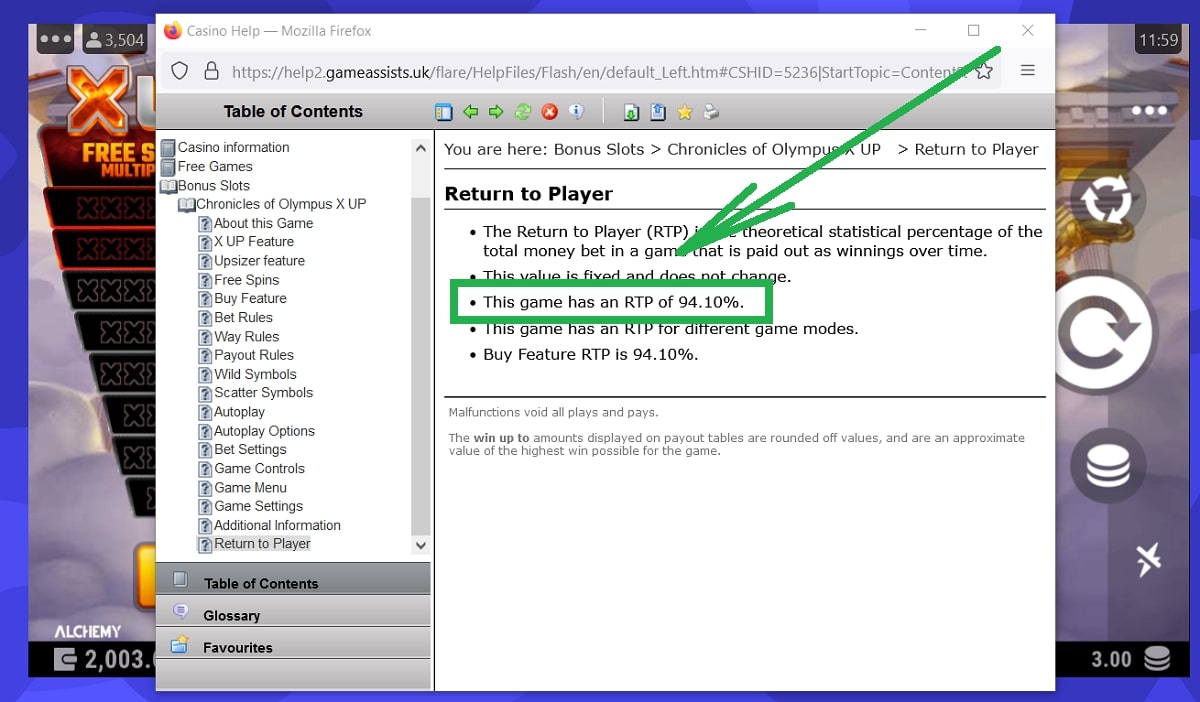This screenshot has height=702, width=1200.
Task: Open the Game Settings topic
Action: 259,506
